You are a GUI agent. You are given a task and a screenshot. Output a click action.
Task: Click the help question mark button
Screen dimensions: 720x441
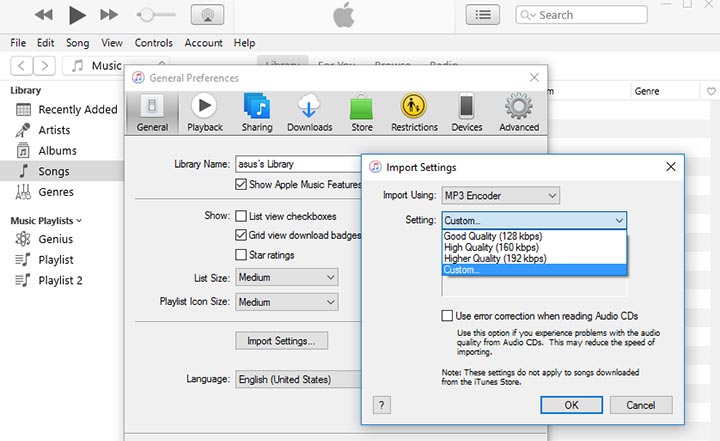382,405
